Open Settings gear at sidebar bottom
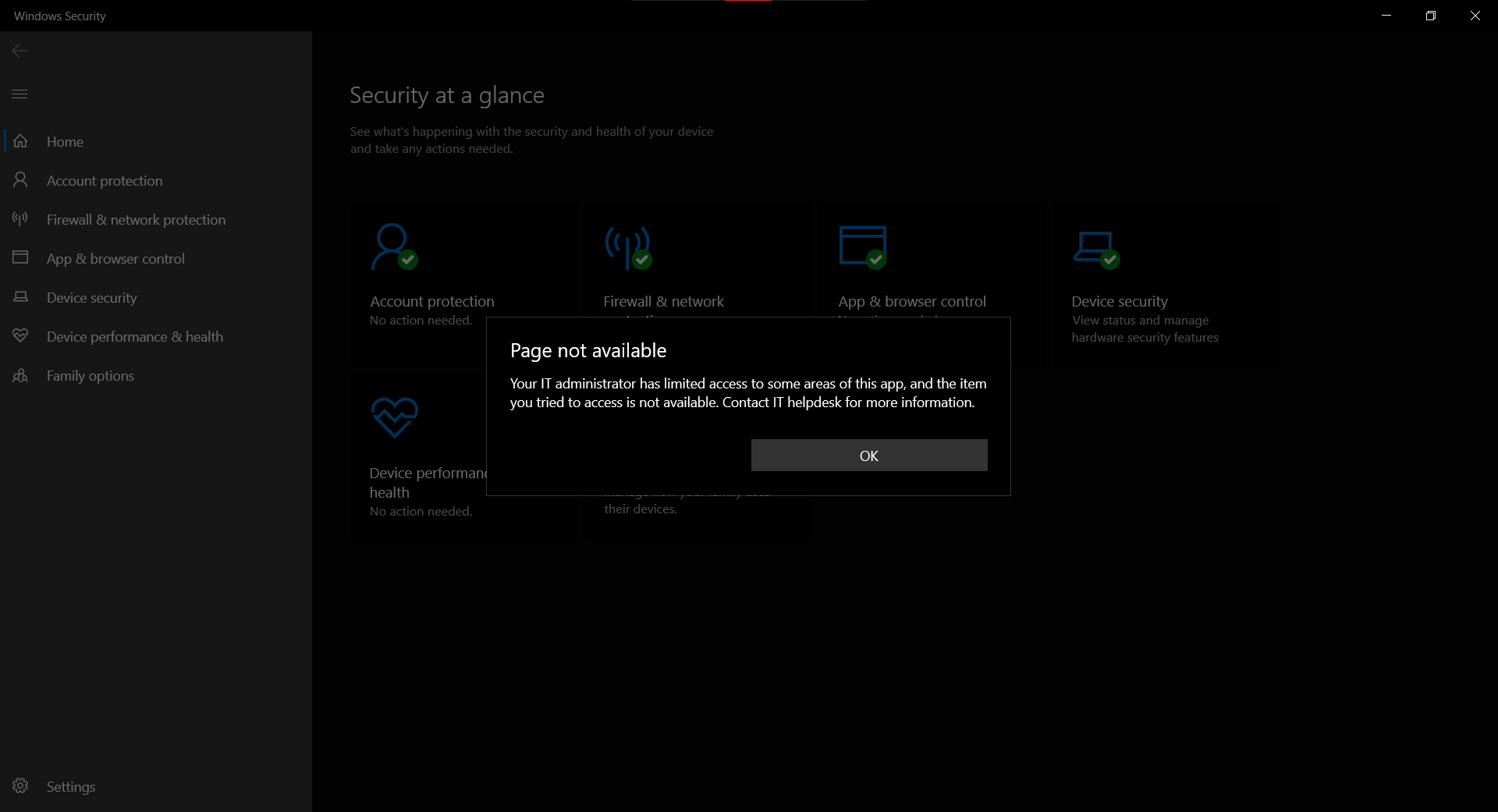The width and height of the screenshot is (1498, 812). [x=20, y=785]
